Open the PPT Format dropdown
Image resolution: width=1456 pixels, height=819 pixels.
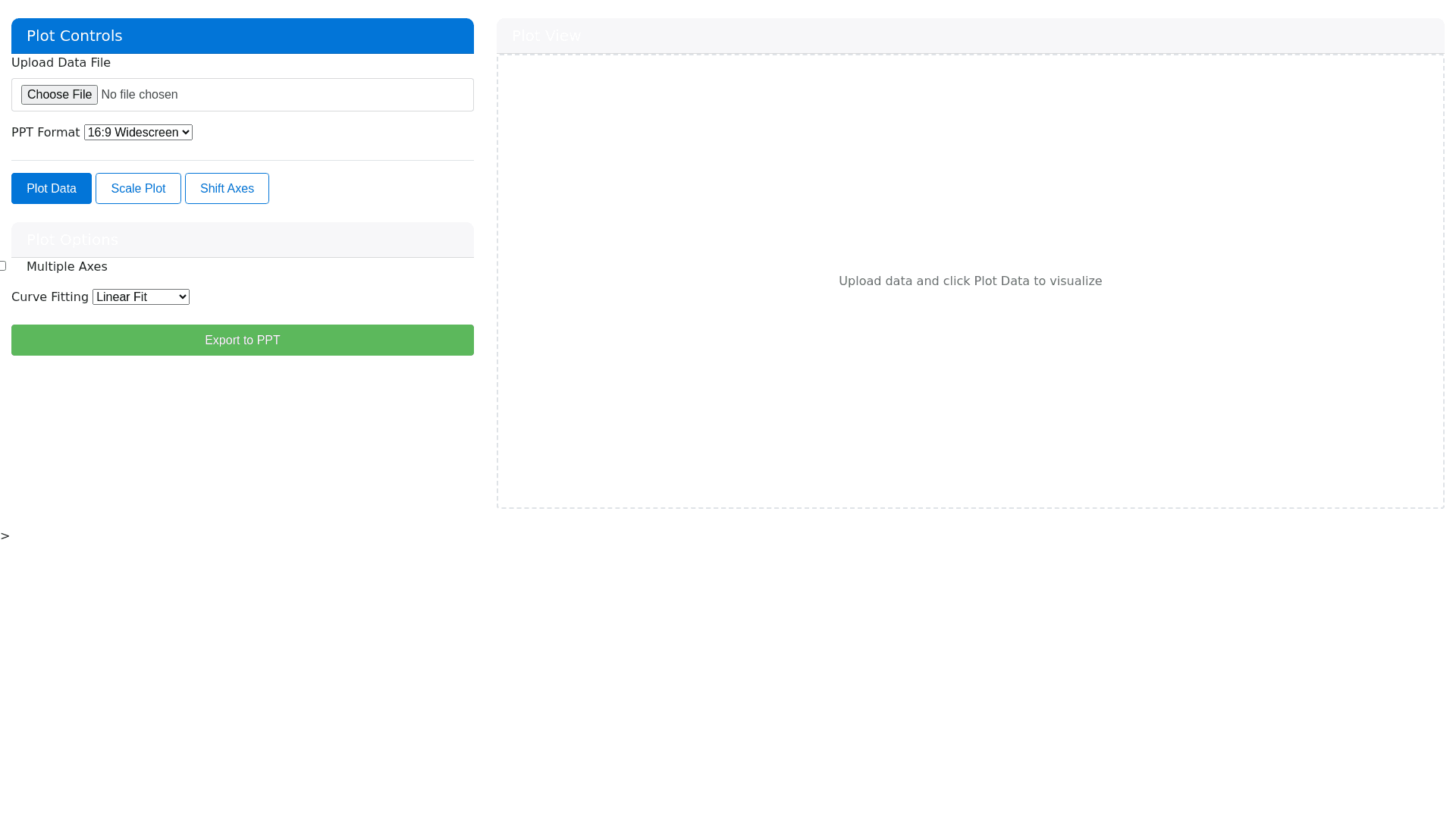click(x=138, y=133)
